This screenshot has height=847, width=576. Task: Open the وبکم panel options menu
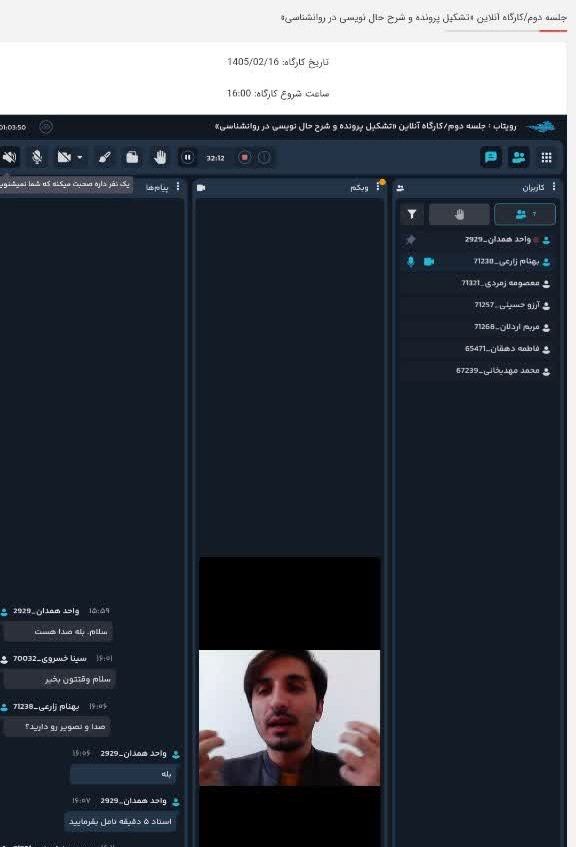point(378,187)
